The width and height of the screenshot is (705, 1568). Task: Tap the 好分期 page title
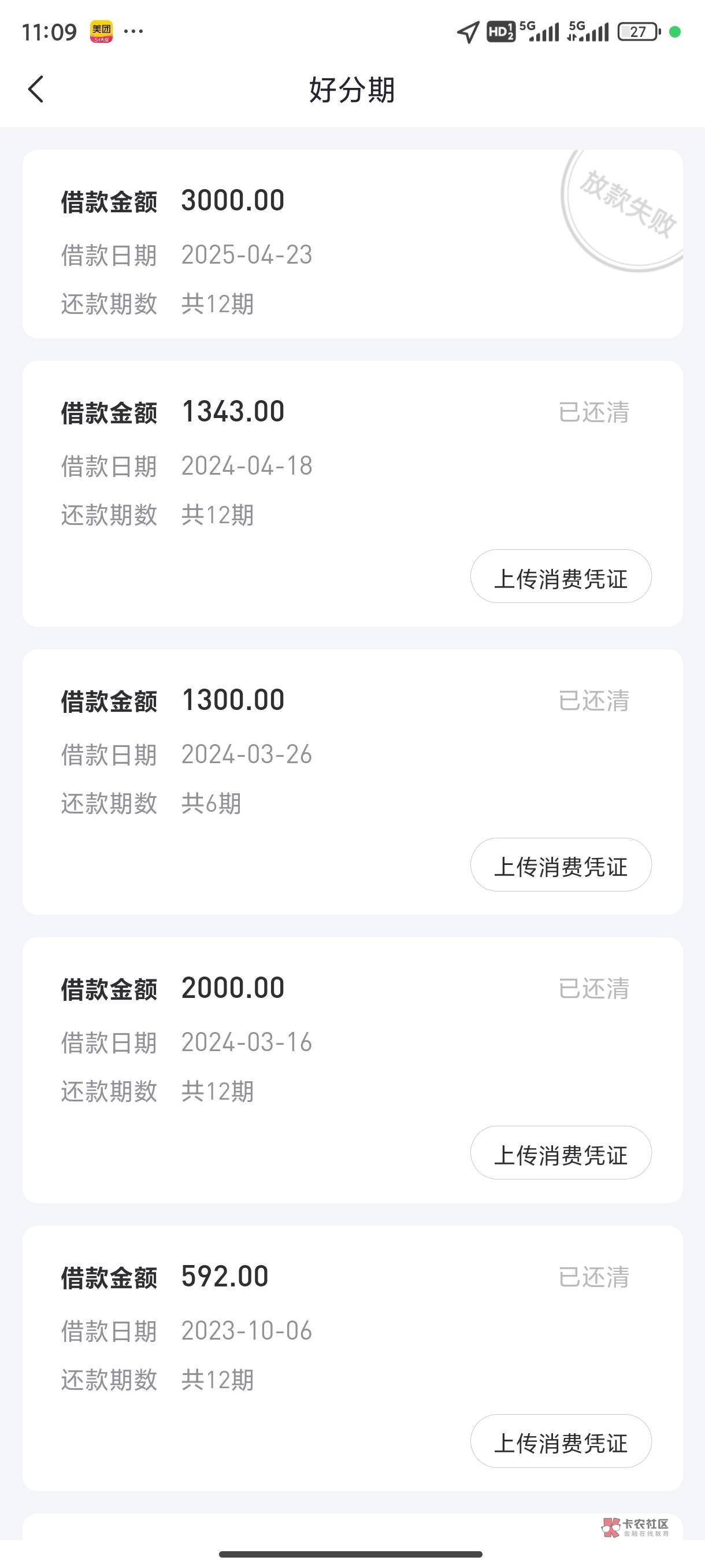coord(352,90)
